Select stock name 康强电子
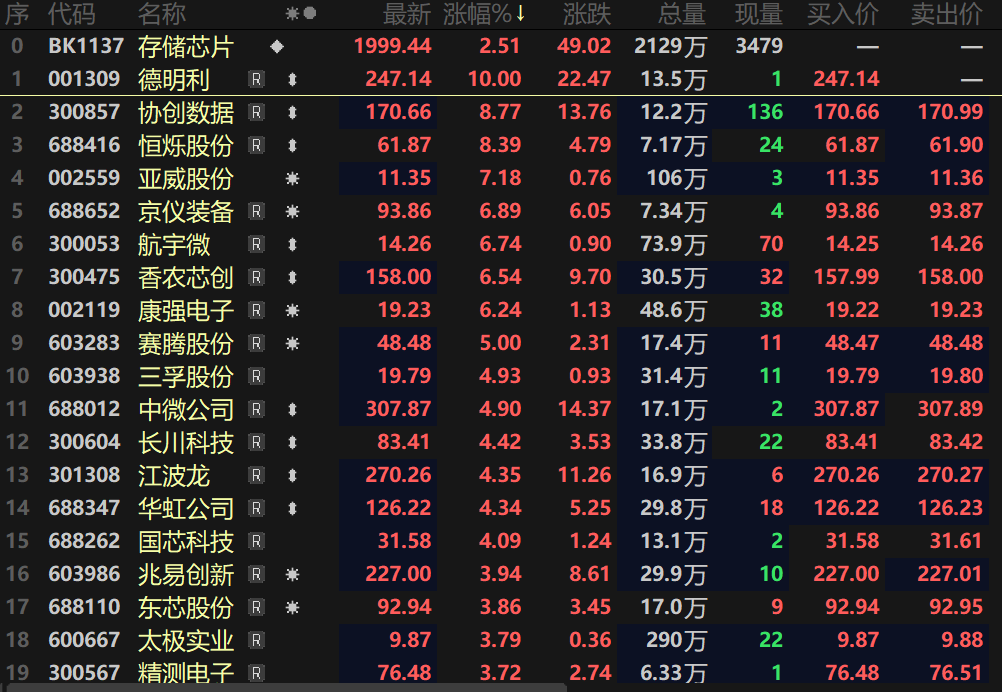The image size is (1002, 692). tap(186, 311)
